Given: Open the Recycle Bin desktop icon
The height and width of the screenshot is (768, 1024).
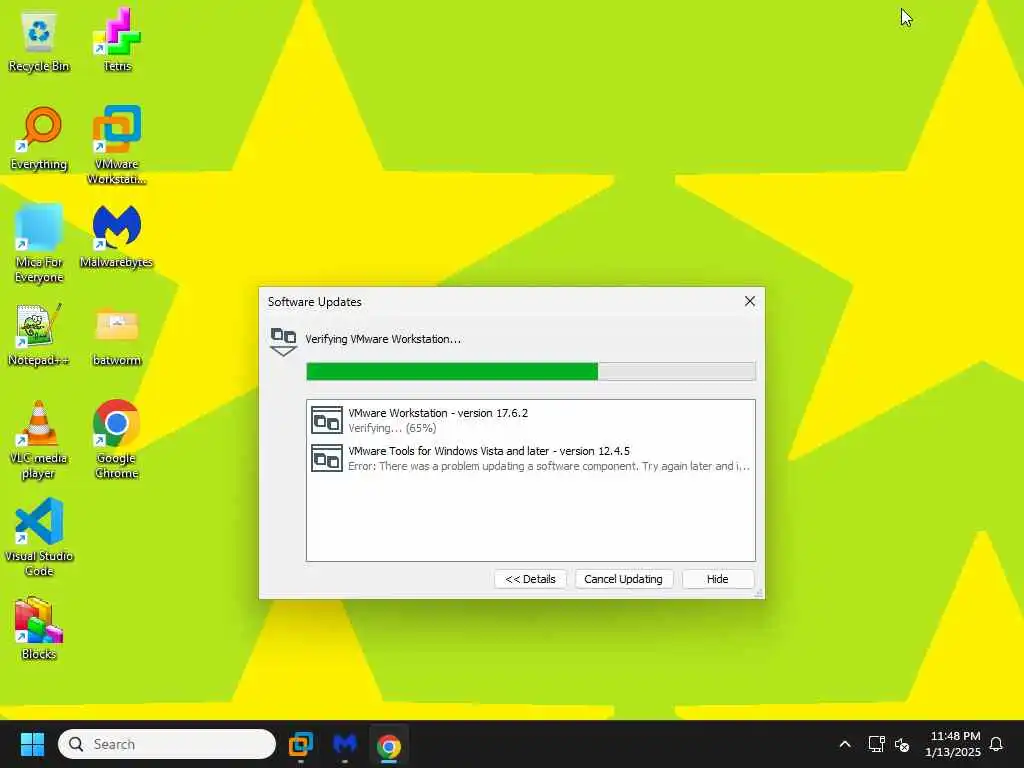Looking at the screenshot, I should pyautogui.click(x=39, y=40).
